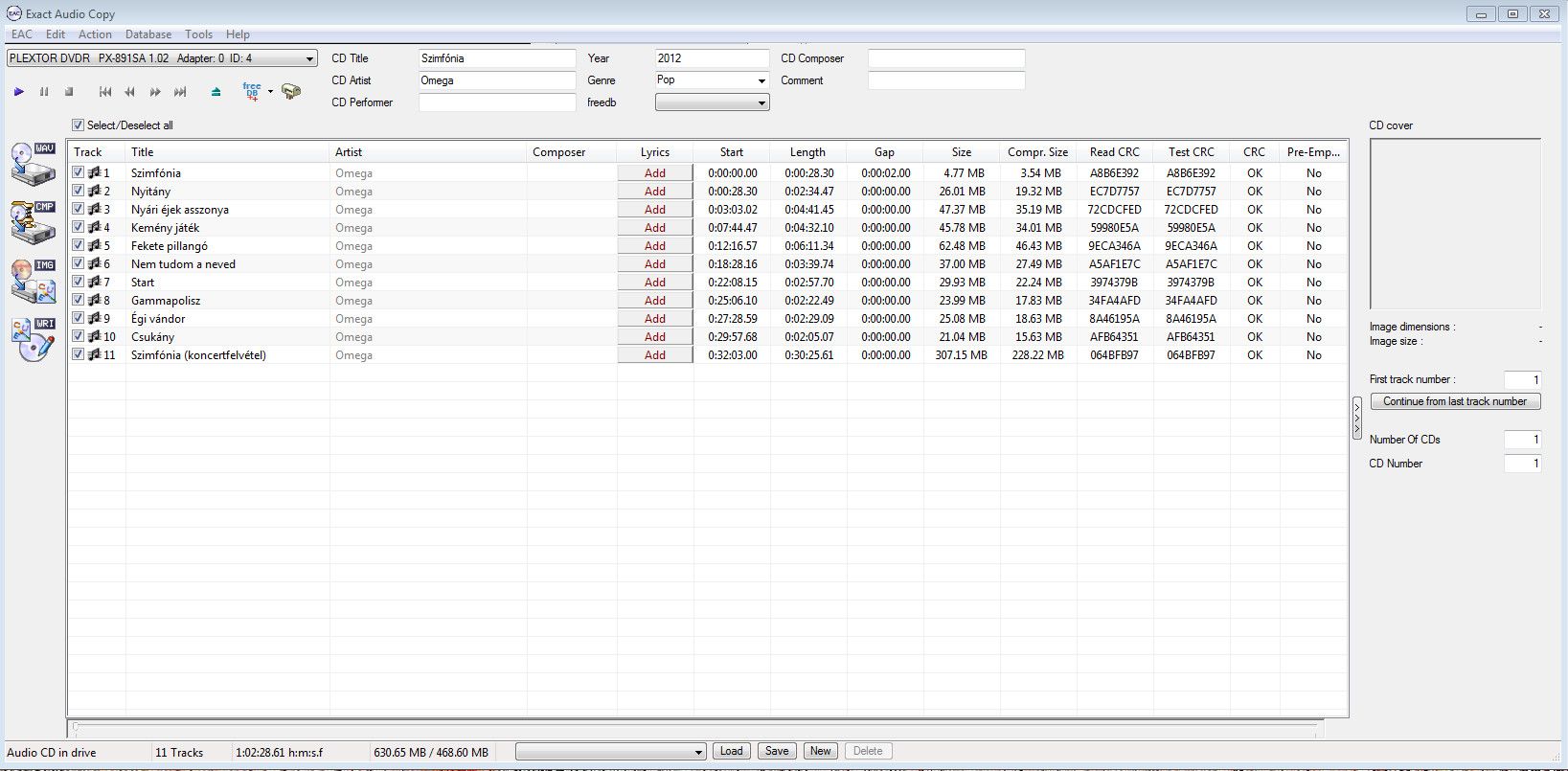Click the Exact Audio Copy title bar icon

(x=13, y=13)
